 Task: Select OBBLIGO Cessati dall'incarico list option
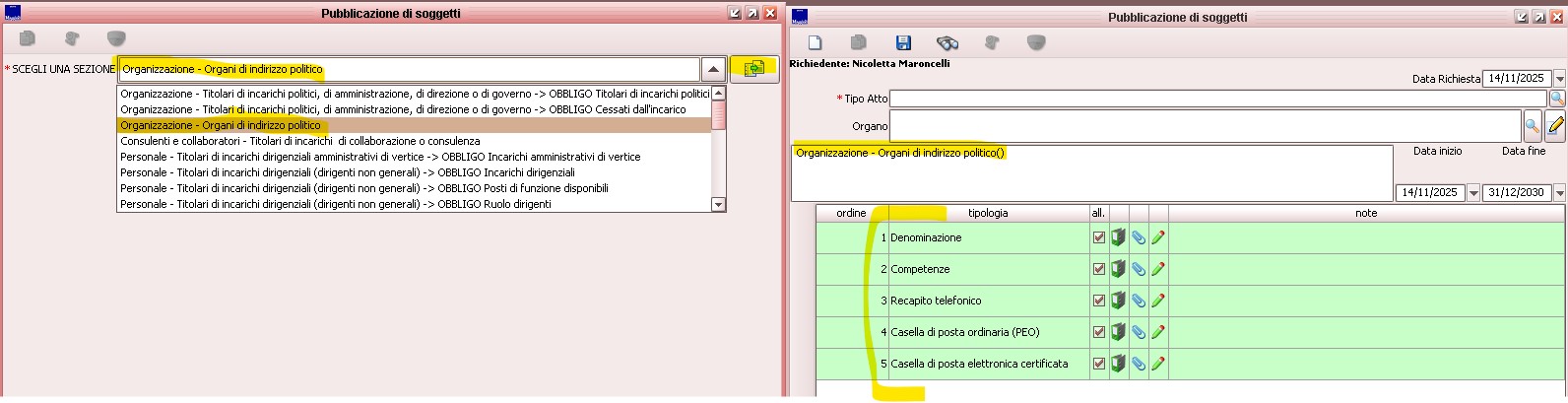[403, 109]
